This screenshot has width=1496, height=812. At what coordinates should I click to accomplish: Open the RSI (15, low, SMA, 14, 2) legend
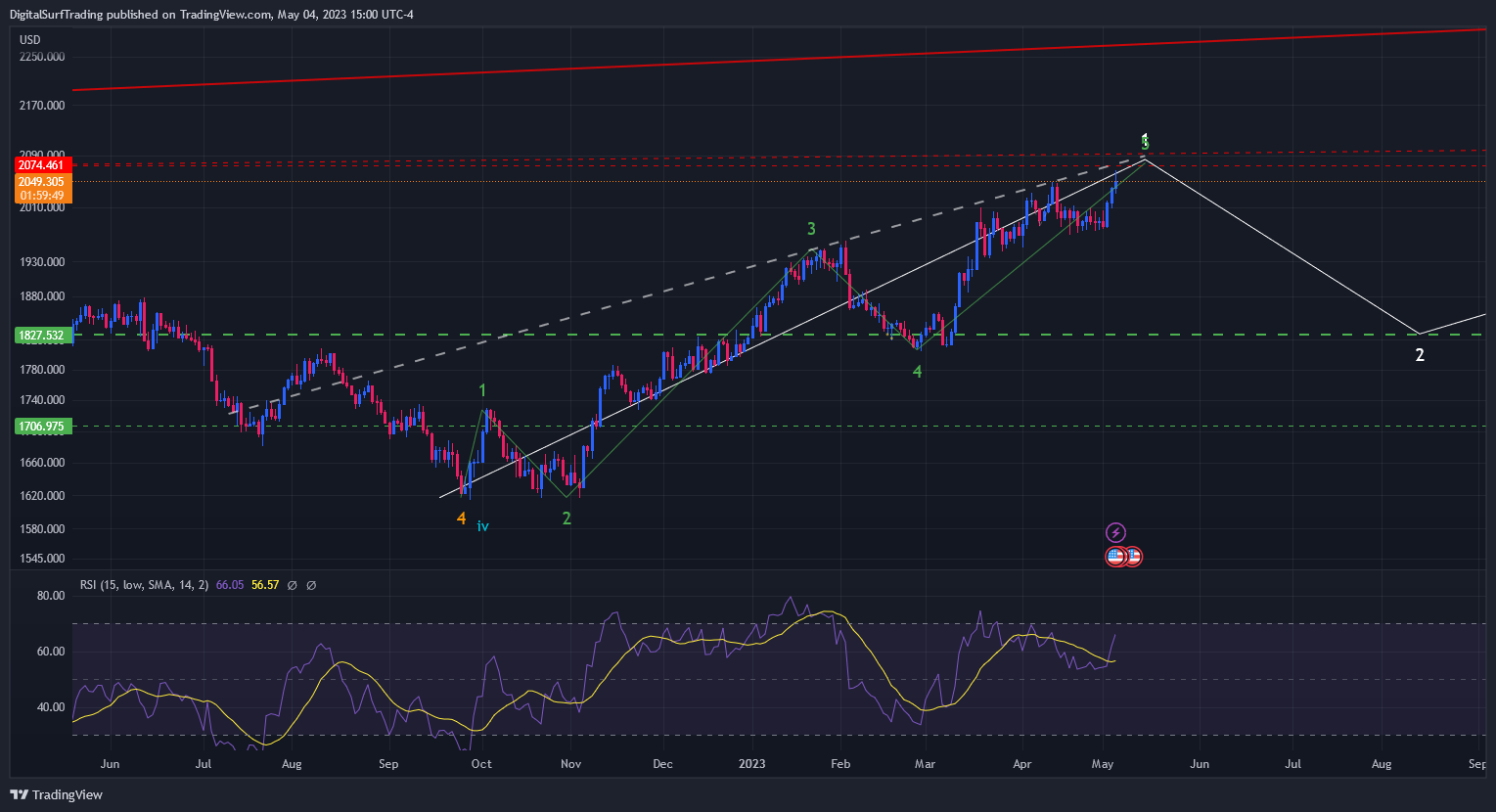[145, 585]
